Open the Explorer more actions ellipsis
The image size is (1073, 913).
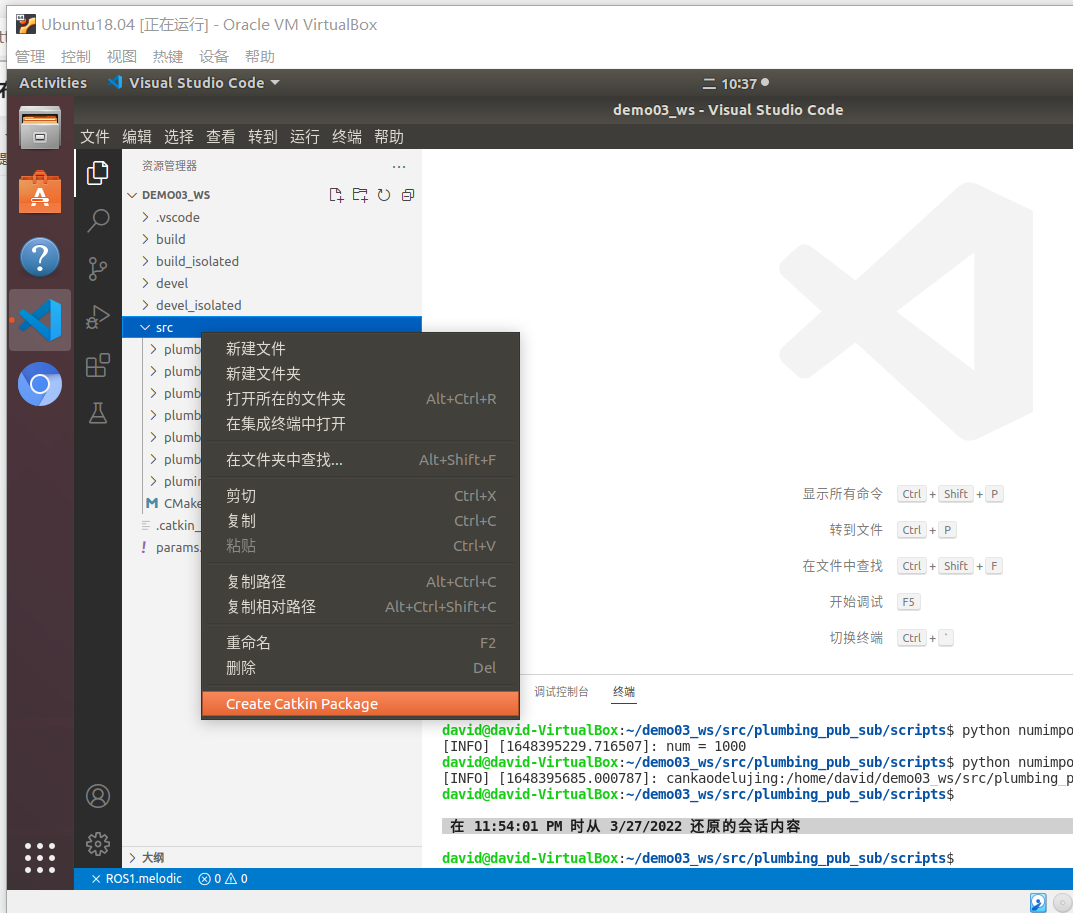pyautogui.click(x=399, y=166)
